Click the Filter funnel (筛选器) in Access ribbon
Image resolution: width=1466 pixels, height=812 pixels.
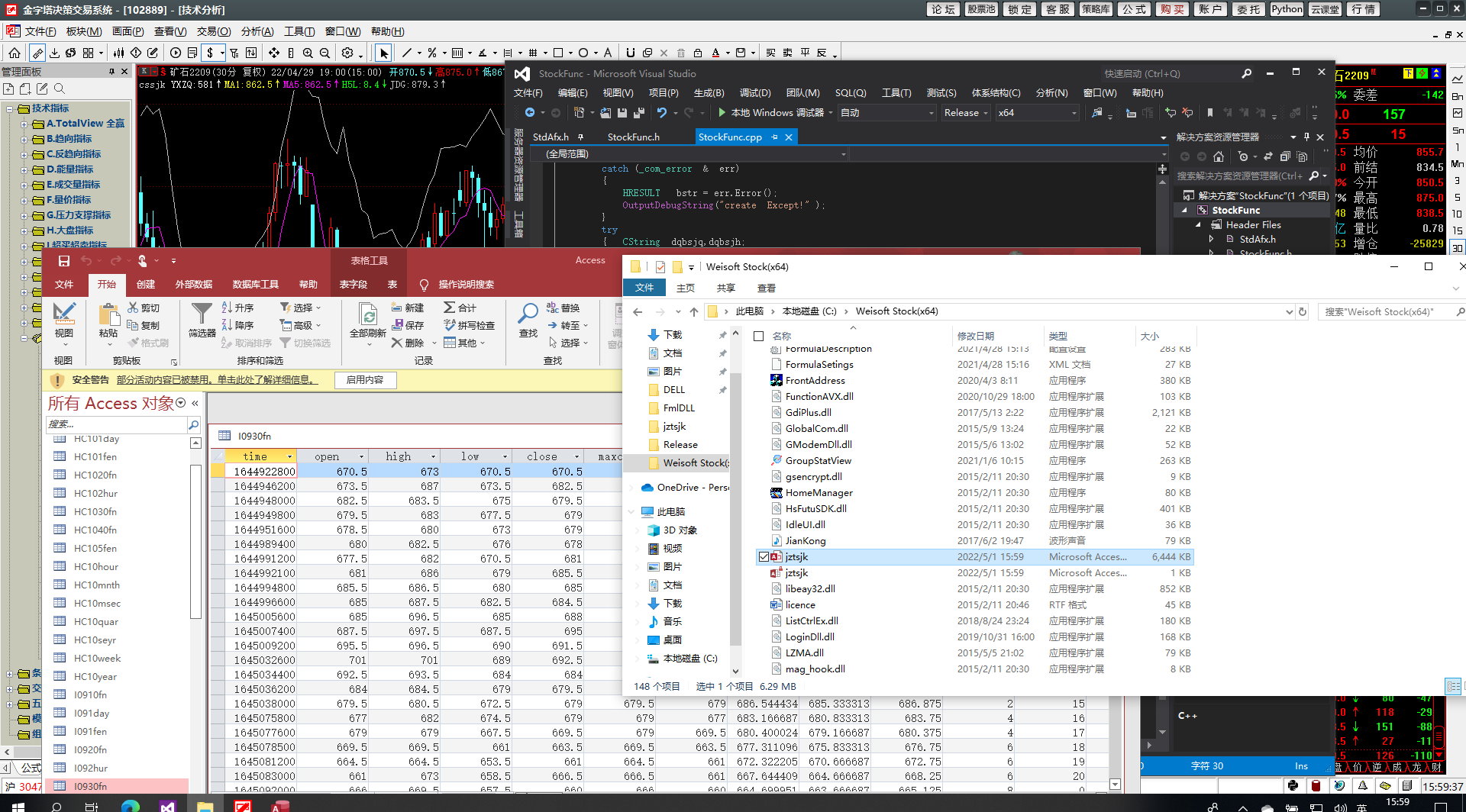tap(202, 320)
